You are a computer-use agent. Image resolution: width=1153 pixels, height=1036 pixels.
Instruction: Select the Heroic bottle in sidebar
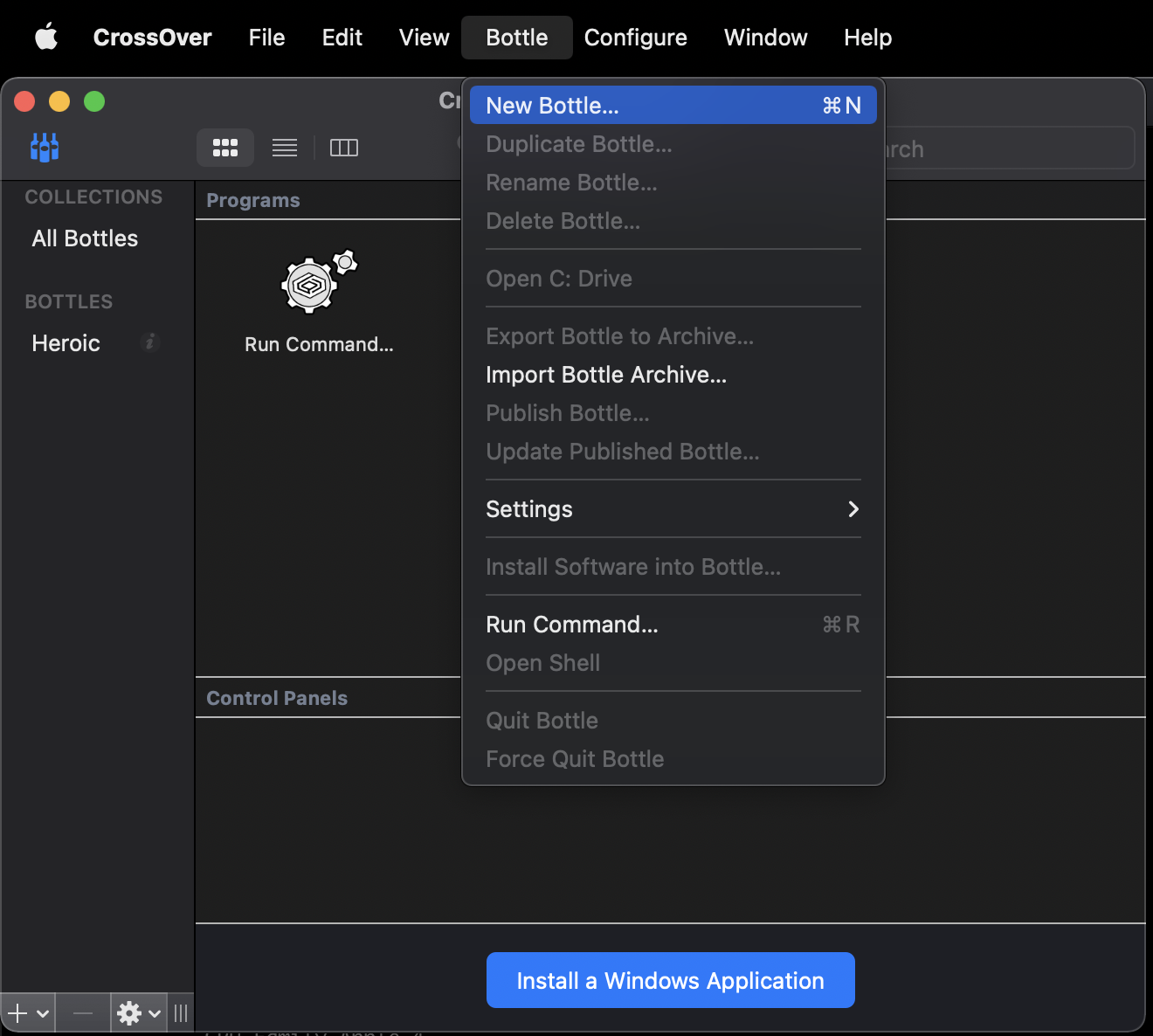click(x=66, y=343)
